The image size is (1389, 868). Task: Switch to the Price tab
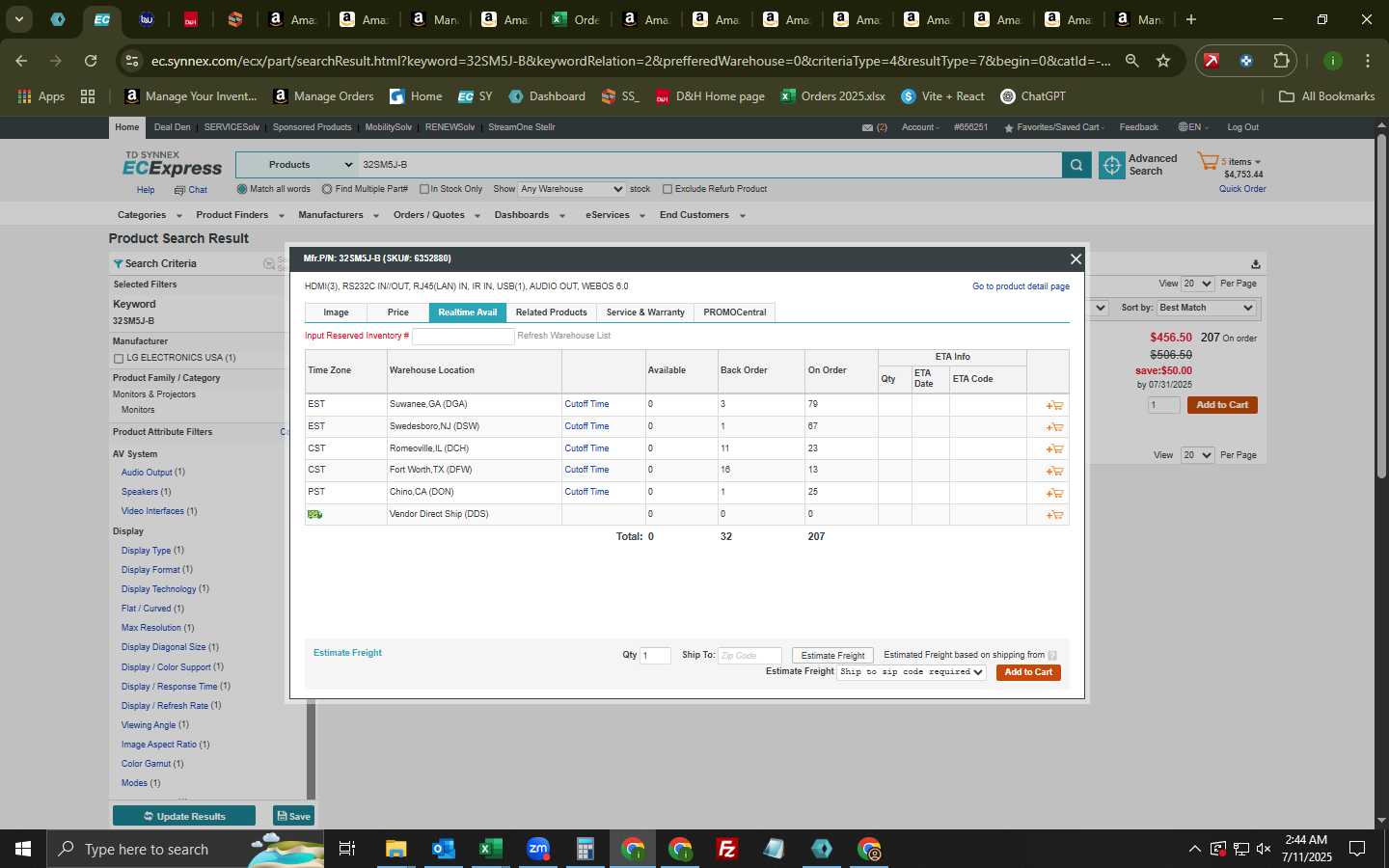pos(397,312)
